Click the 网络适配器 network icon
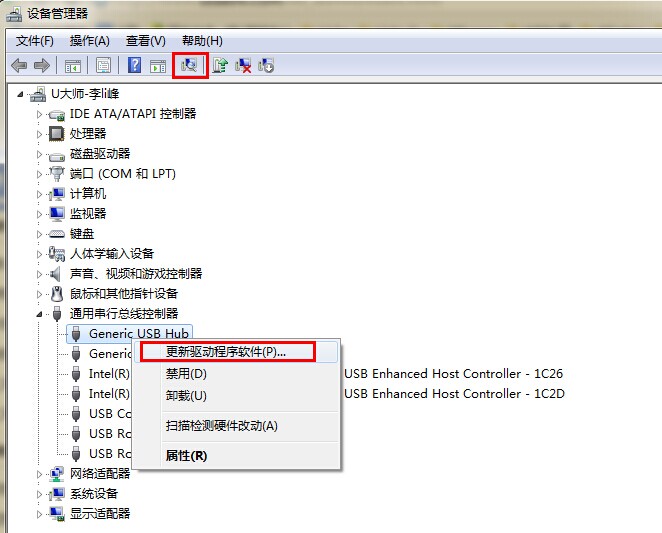Image resolution: width=662 pixels, height=533 pixels. pos(57,474)
